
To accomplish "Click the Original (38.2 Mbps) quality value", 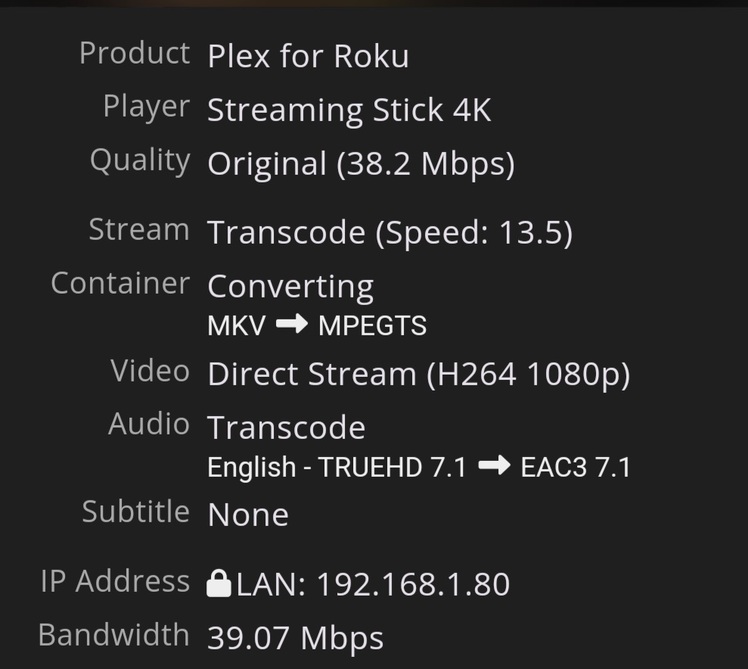I will 361,164.
